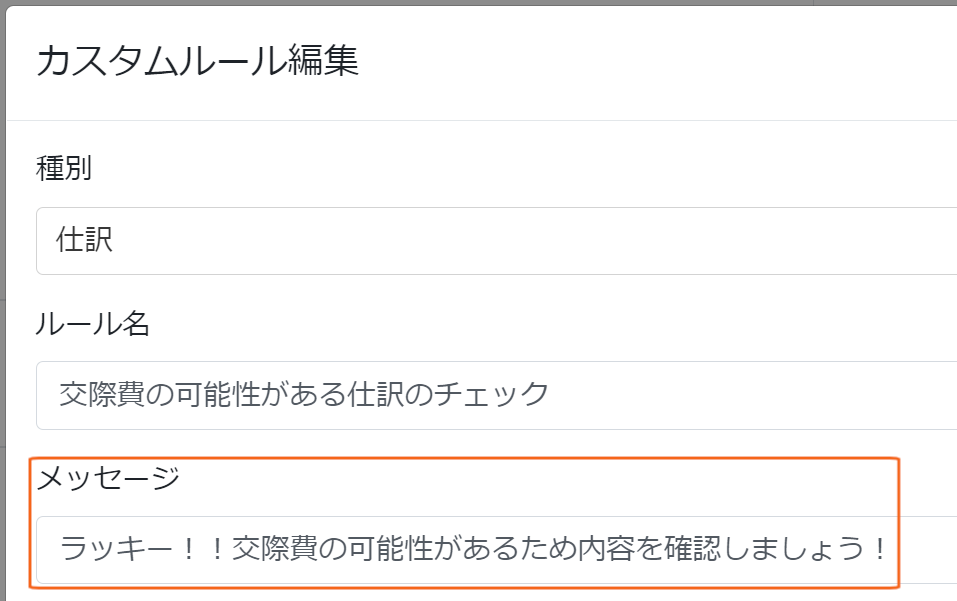Viewport: 957px width, 601px height.
Task: Click the final exclamation mark in message
Action: click(x=879, y=548)
